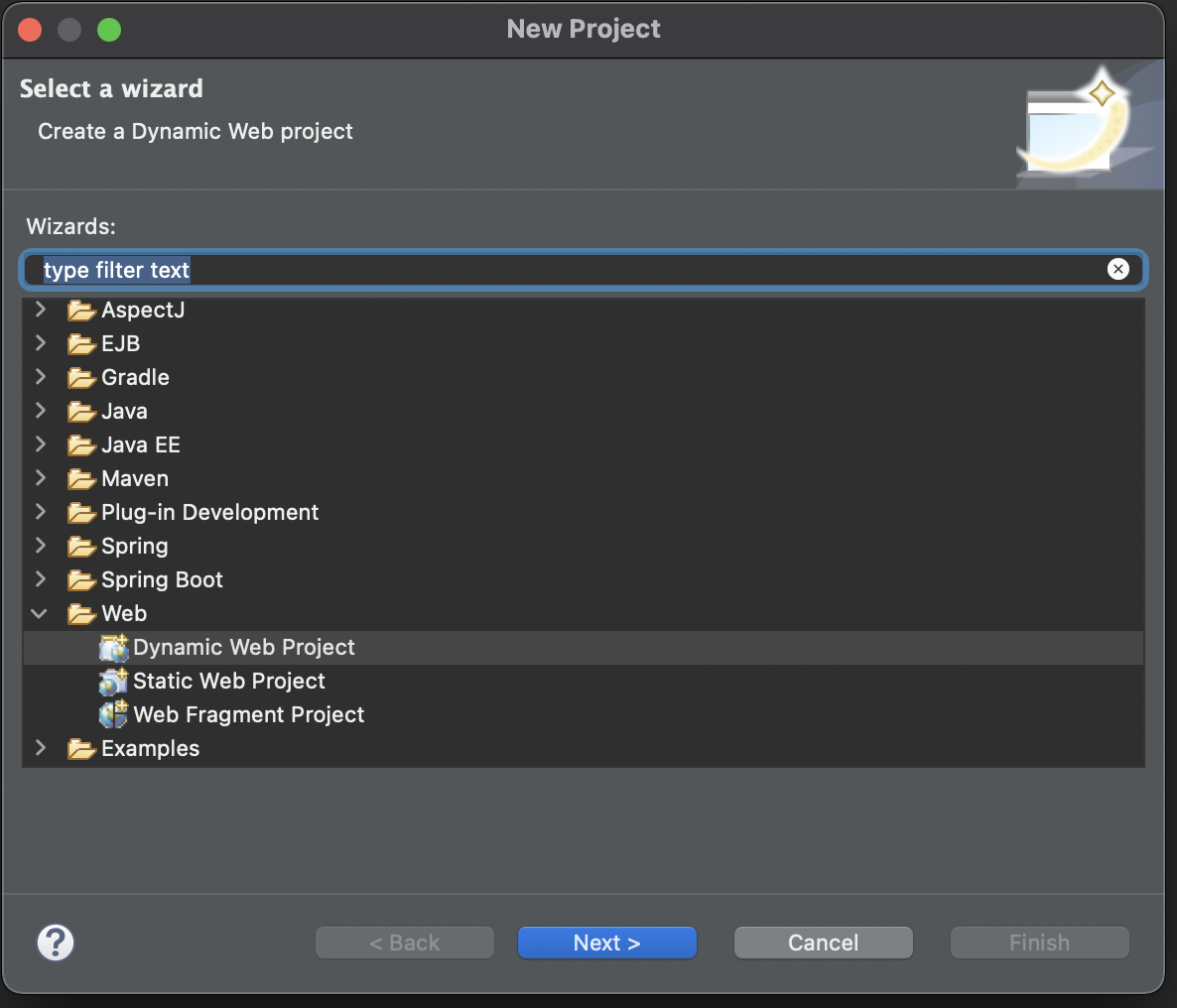
Task: Open help via the question mark icon
Action: [x=56, y=943]
